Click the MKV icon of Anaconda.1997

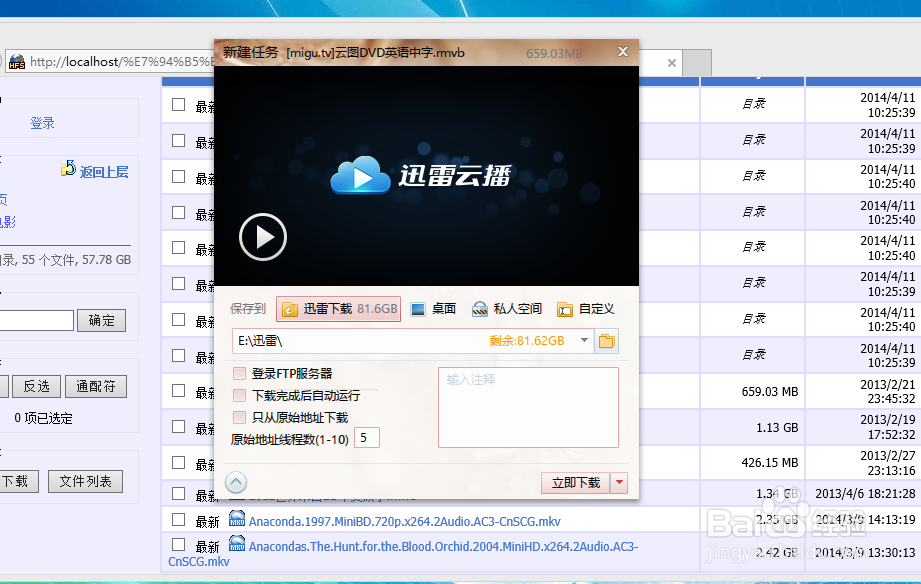tap(237, 518)
